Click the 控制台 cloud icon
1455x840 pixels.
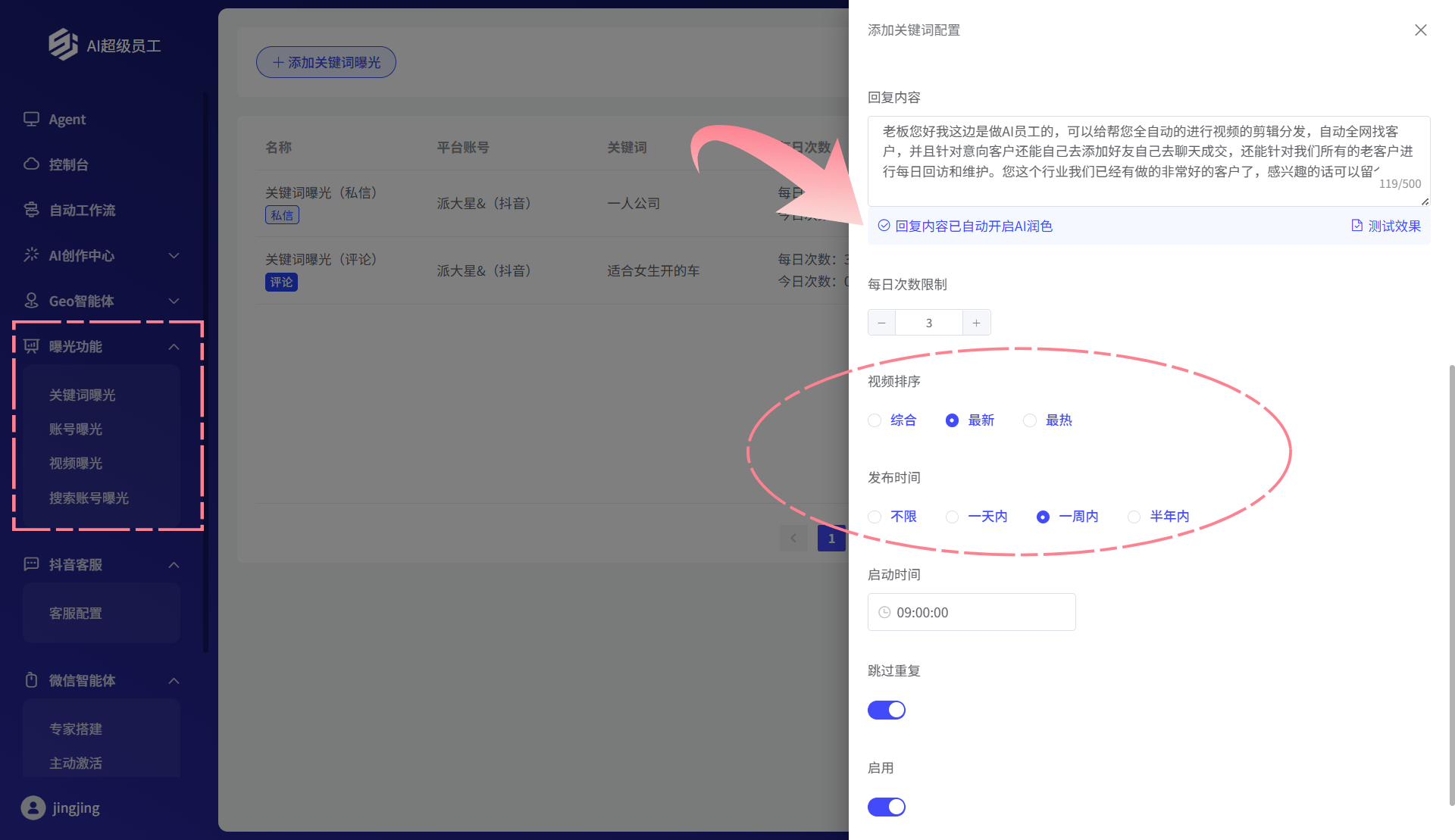point(31,164)
